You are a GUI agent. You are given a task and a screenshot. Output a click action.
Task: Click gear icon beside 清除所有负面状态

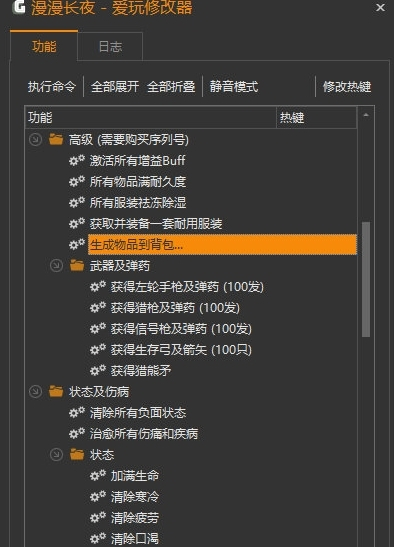pos(77,412)
